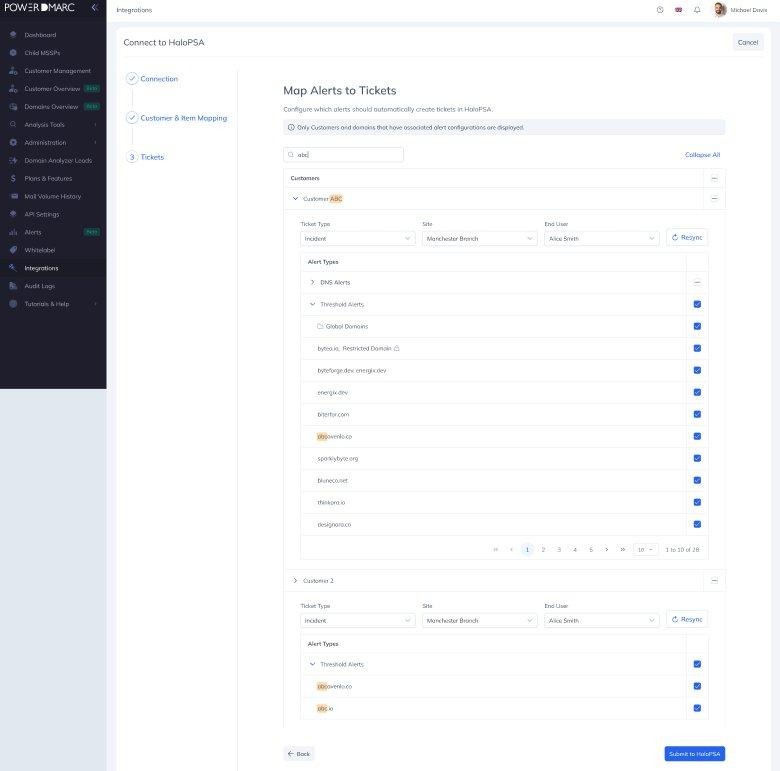Click the Back button
Viewport: 780px width, 771px height.
(299, 754)
